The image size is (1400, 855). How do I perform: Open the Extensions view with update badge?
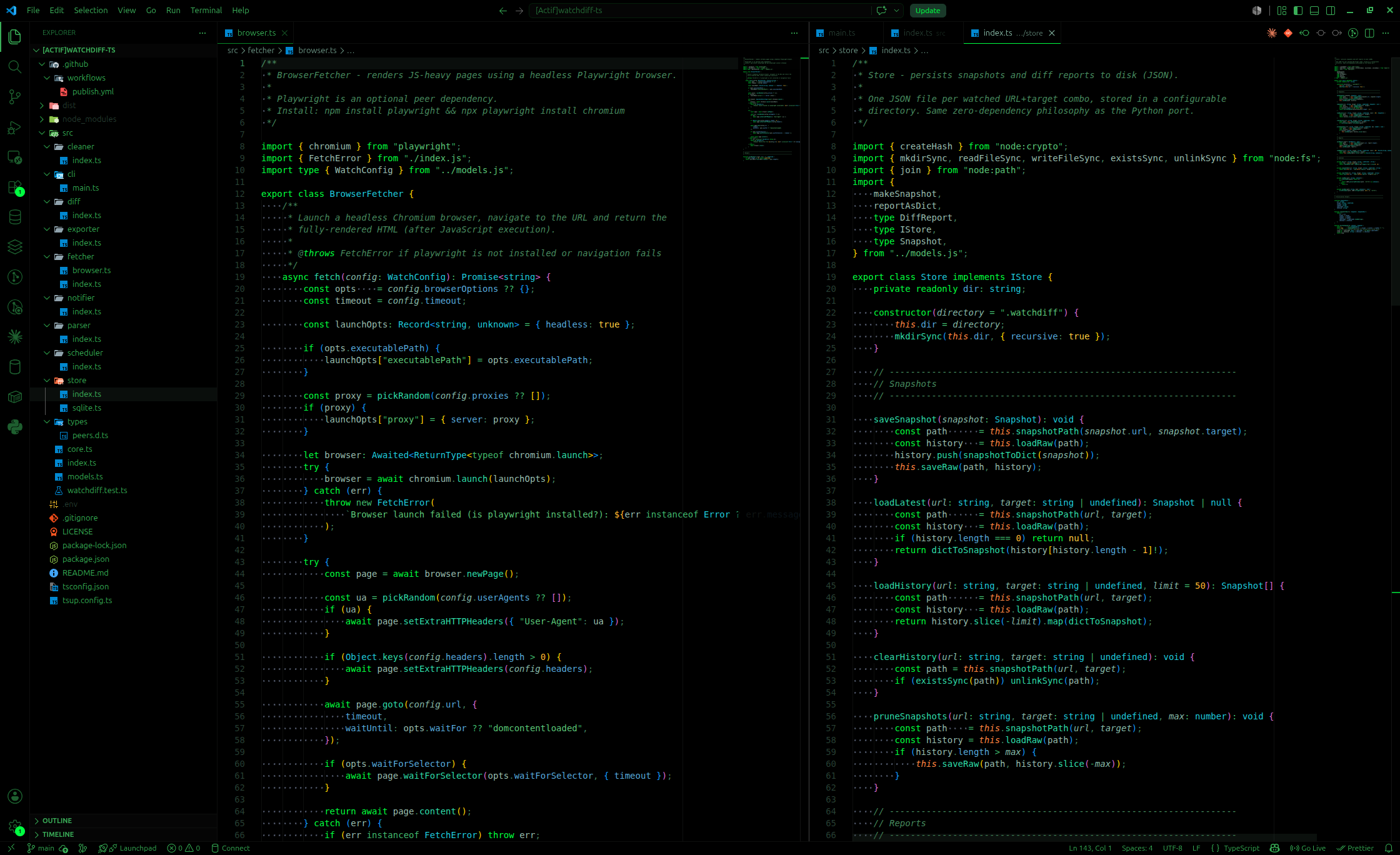point(15,187)
